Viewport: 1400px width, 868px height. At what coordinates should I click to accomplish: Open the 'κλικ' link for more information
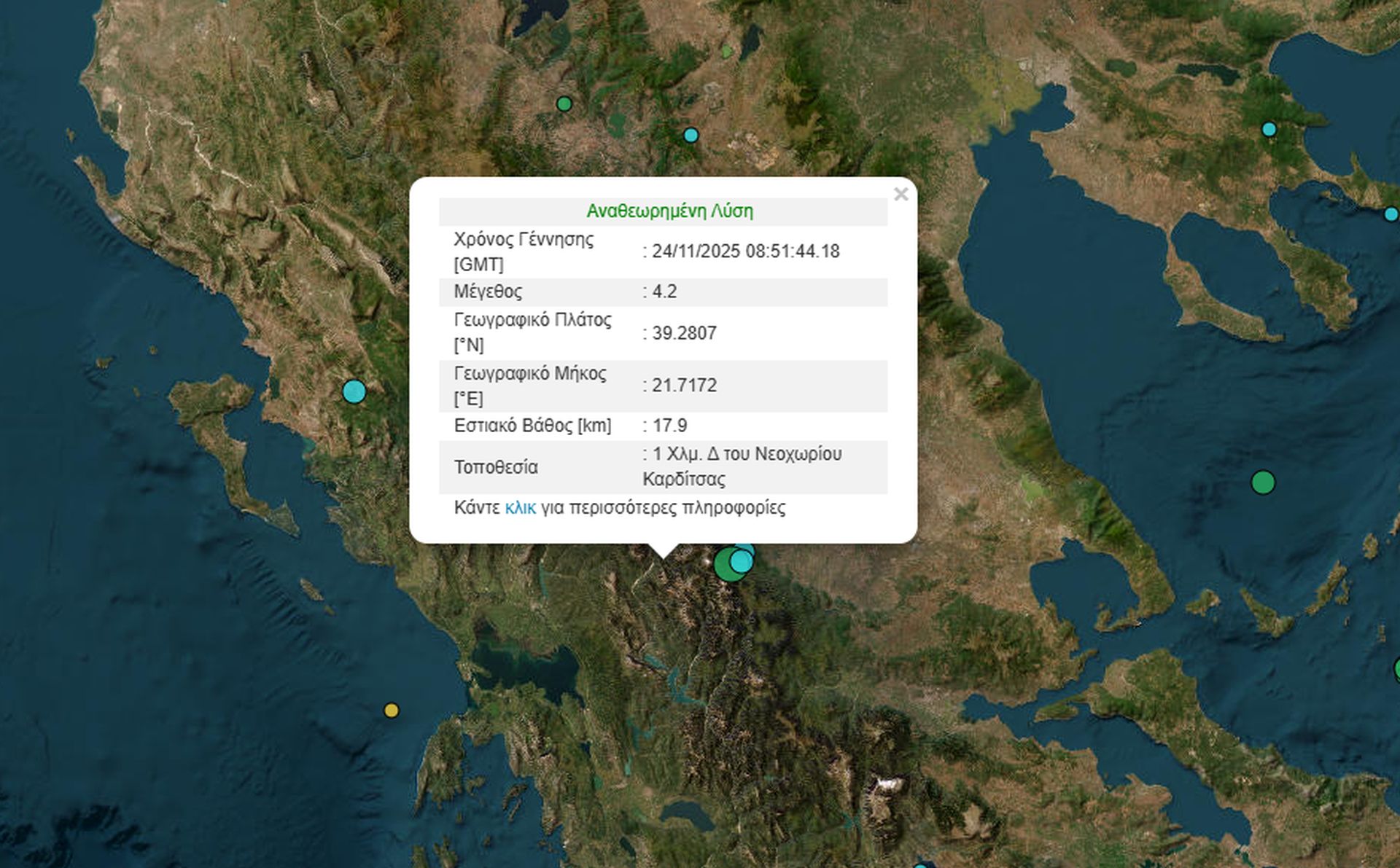point(520,508)
